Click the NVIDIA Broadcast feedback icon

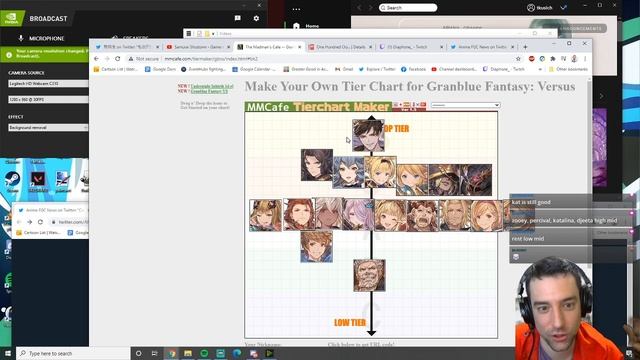tap(238, 18)
